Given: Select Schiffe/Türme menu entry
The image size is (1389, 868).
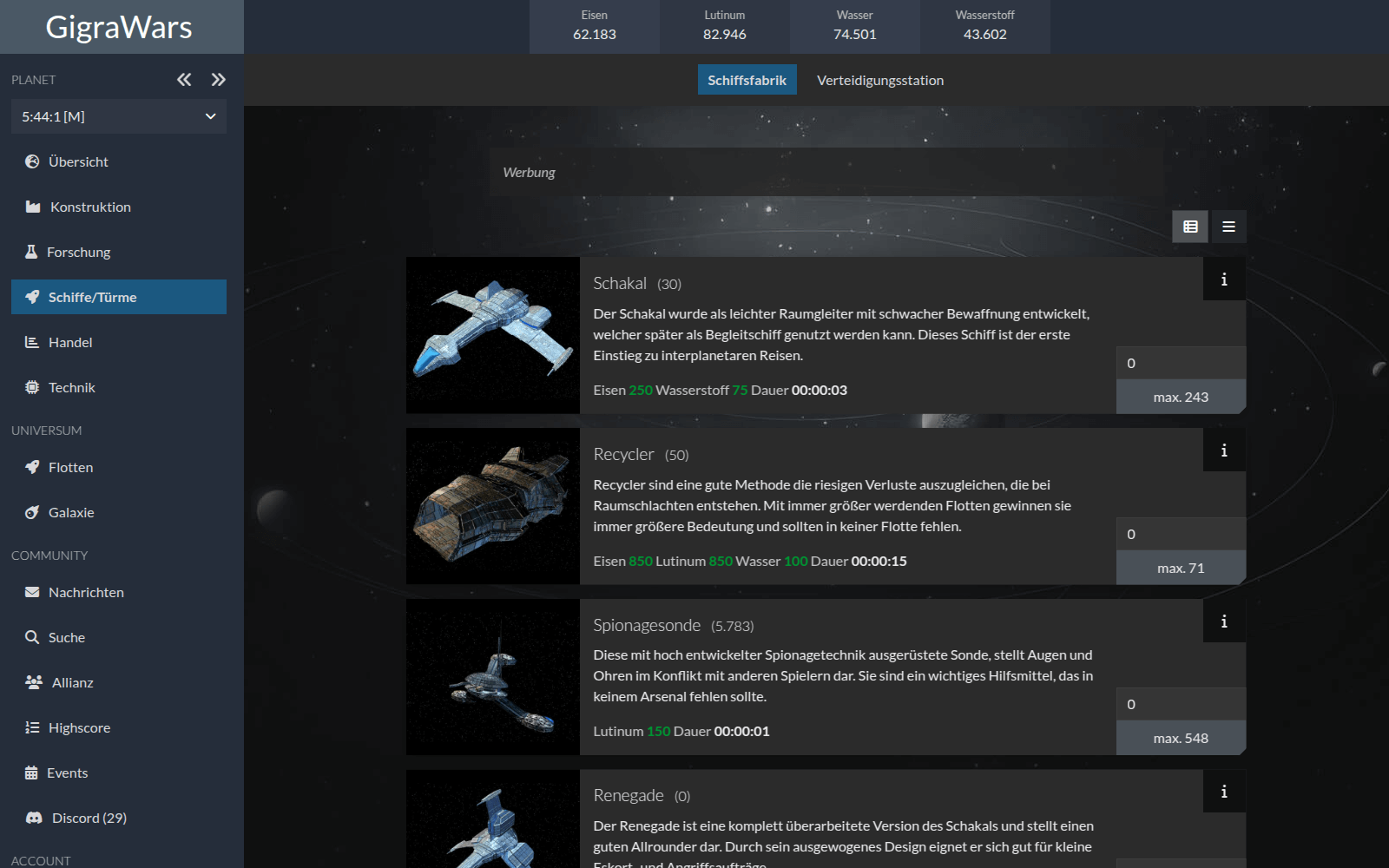Looking at the screenshot, I should coord(119,297).
